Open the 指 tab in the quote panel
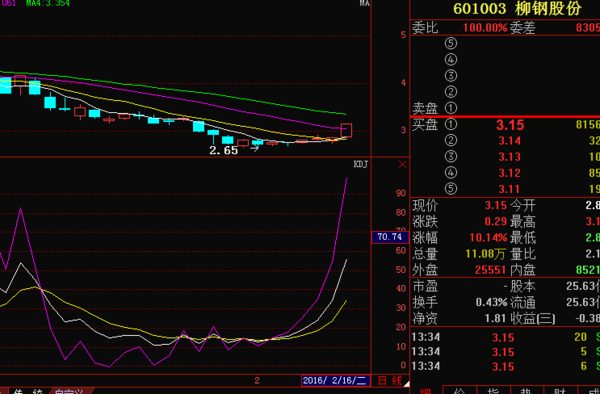This screenshot has height=394, width=600. click(x=493, y=391)
